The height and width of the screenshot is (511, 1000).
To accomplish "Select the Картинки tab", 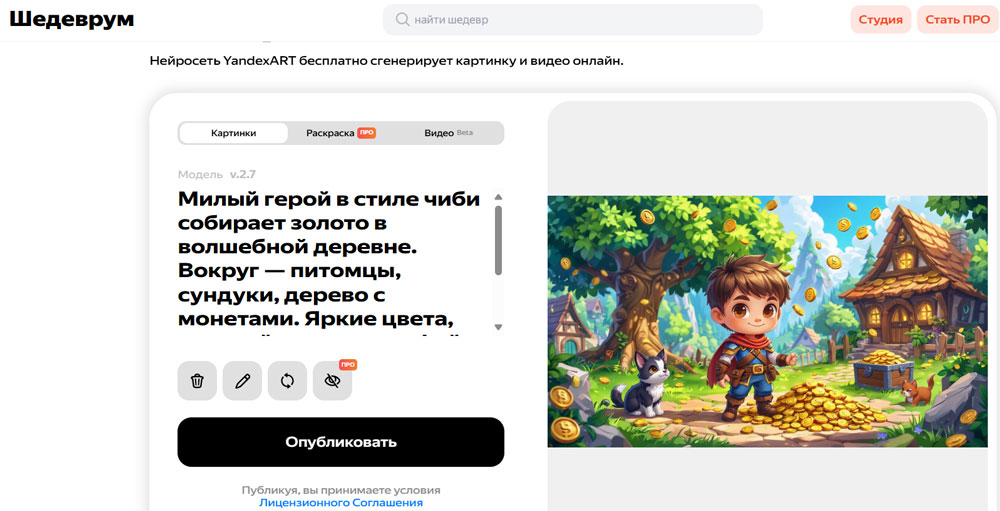I will point(233,133).
